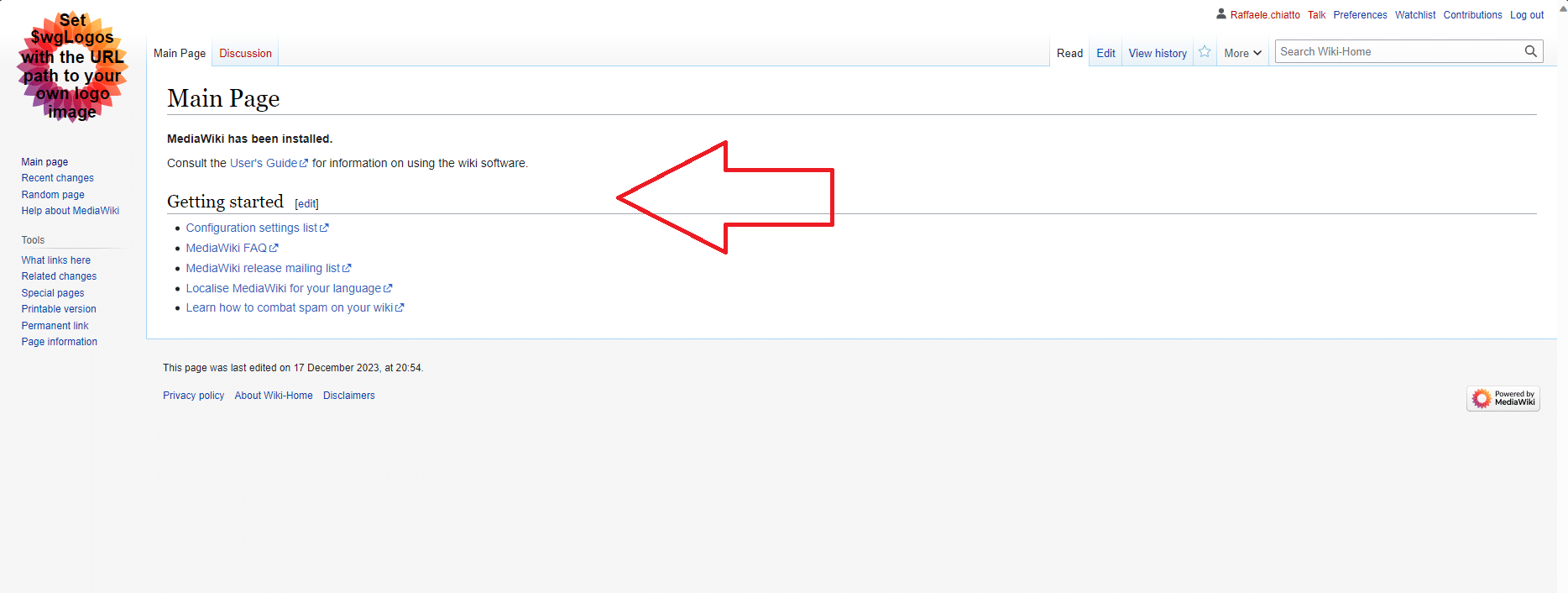
Task: Click the browser vertical scrollbar
Action: tap(1562, 296)
